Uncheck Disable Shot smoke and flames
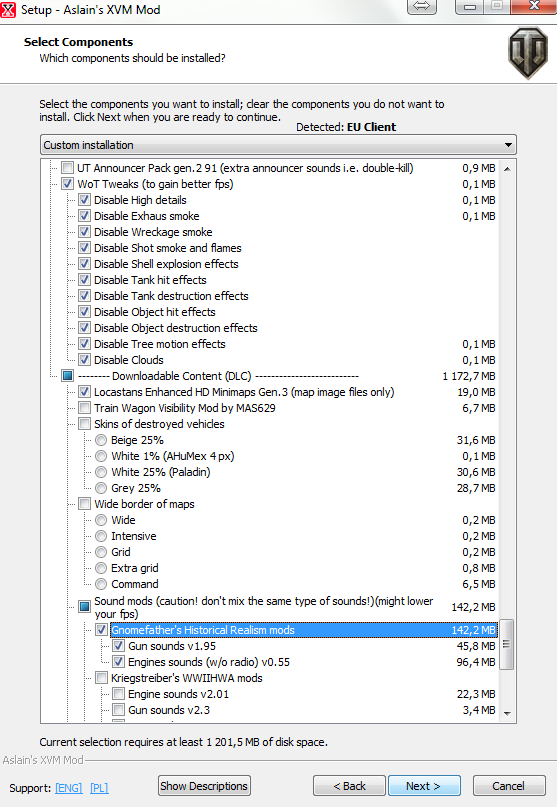Screen dimensions: 557x807 click(84, 248)
